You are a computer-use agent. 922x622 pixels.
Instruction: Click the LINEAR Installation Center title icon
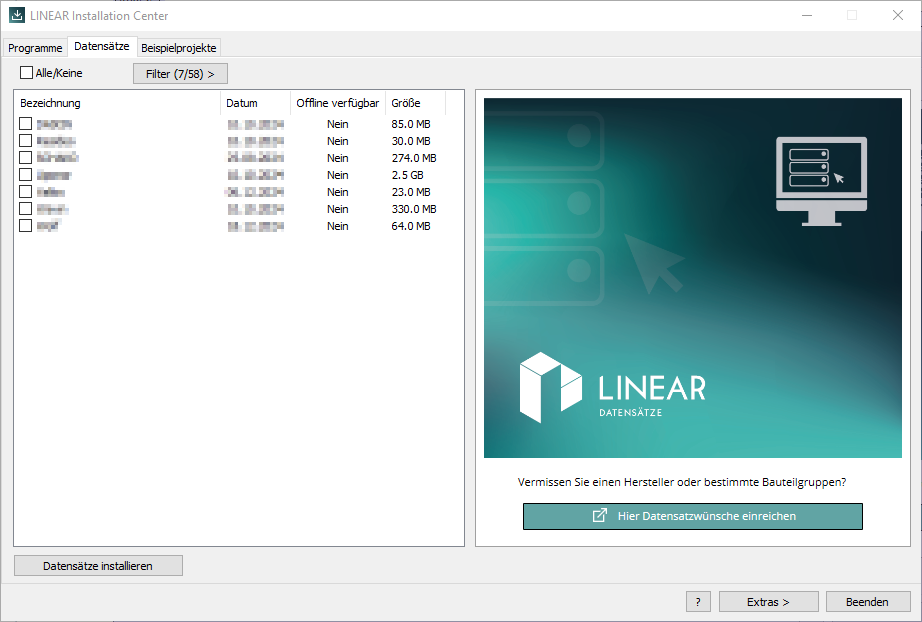[16, 15]
